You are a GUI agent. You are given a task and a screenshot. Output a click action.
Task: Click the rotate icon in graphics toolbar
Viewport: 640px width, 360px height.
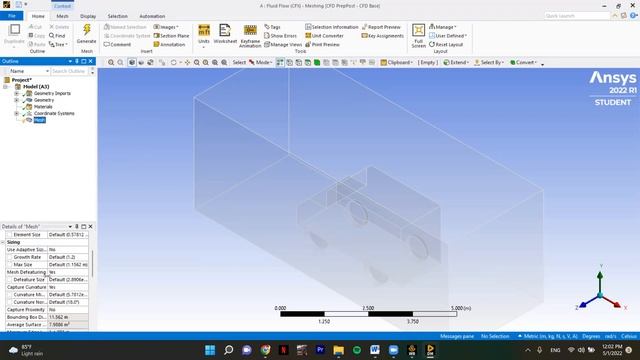click(x=173, y=62)
